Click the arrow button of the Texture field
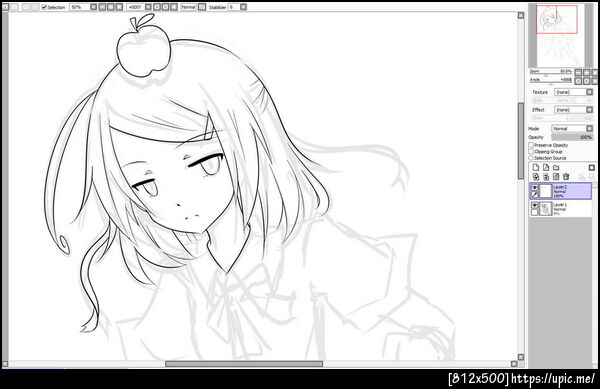Image resolution: width=600 pixels, height=389 pixels. pyautogui.click(x=590, y=92)
